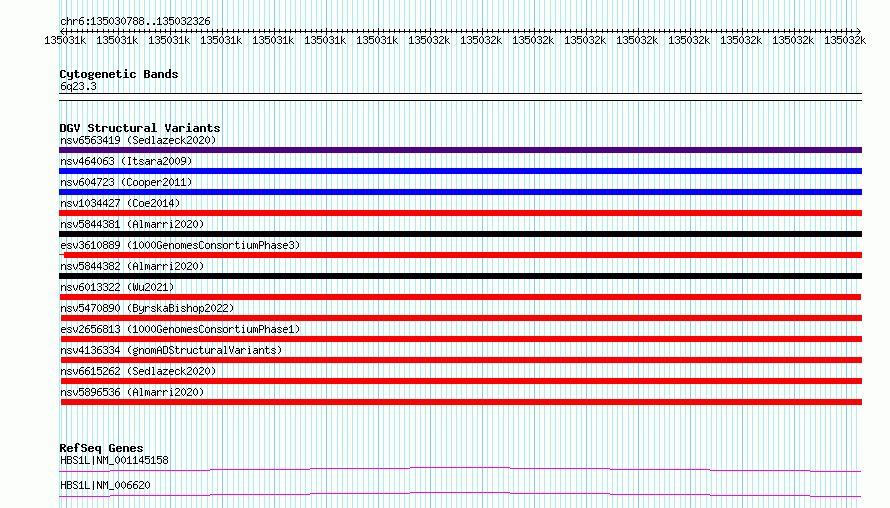Image resolution: width=890 pixels, height=508 pixels.
Task: Open variant nsv604723 (Cooper2011) label
Action: (x=126, y=182)
